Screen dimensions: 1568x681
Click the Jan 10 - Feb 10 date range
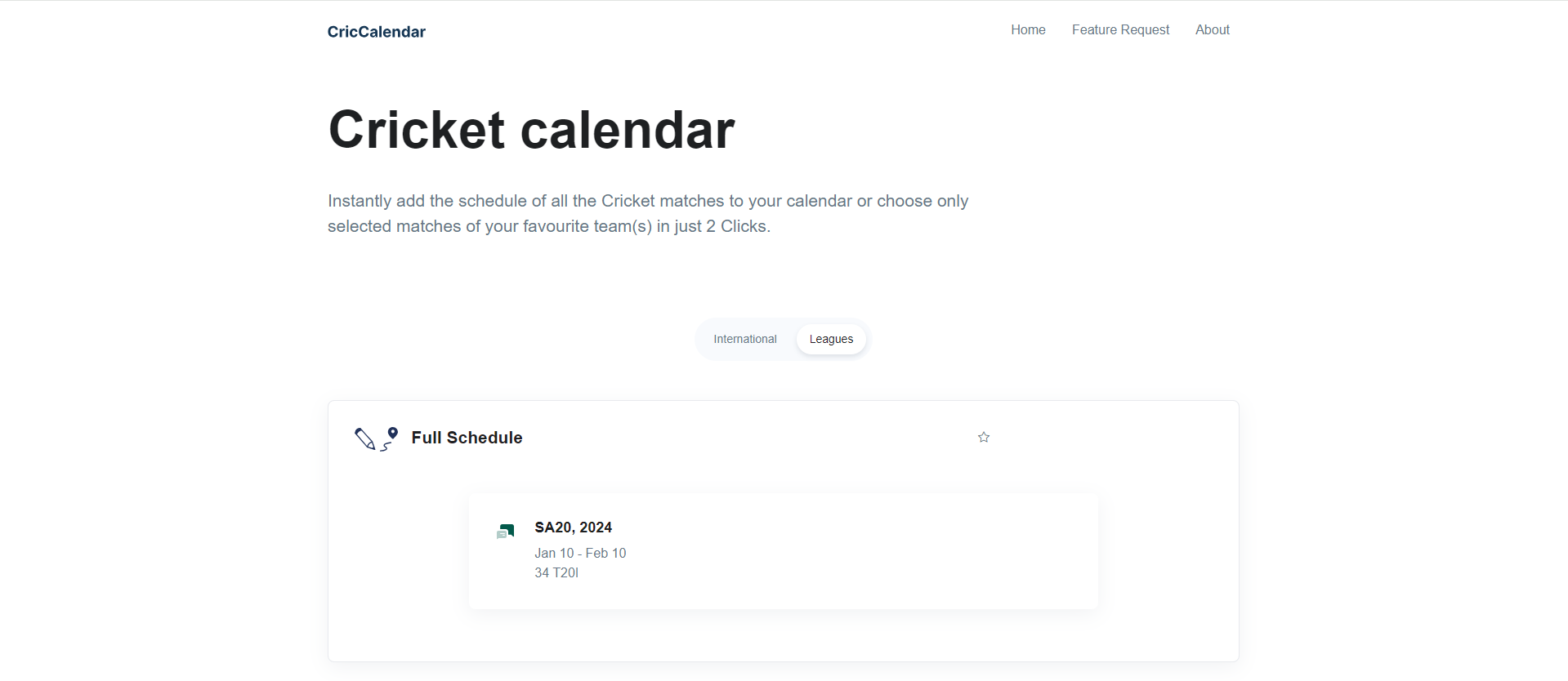tap(580, 553)
